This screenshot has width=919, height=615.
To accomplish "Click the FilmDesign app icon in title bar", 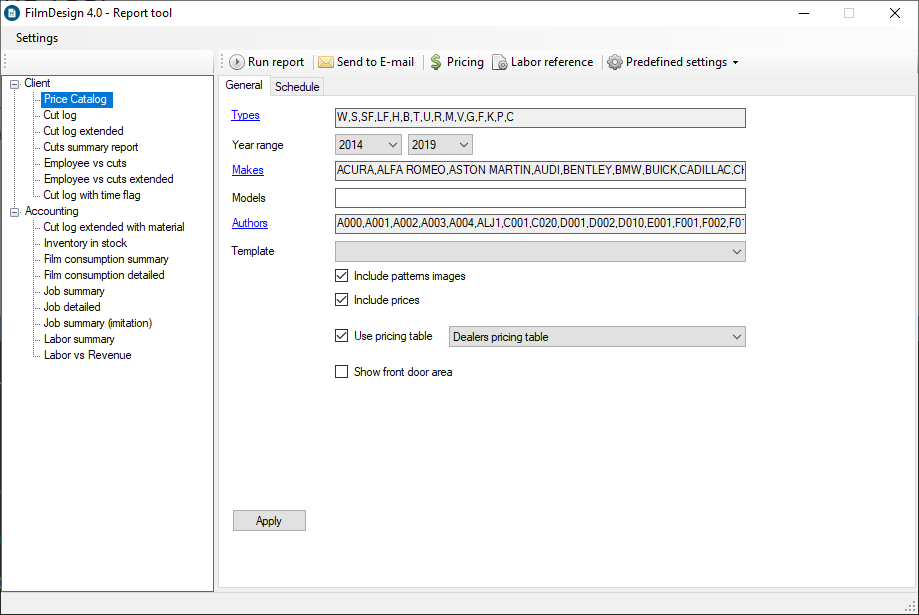I will pos(13,13).
